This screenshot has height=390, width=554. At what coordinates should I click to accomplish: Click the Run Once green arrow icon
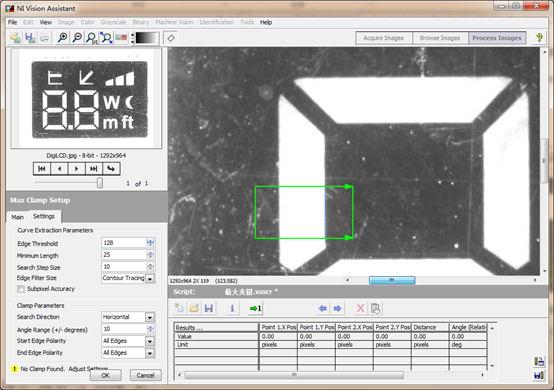click(255, 308)
